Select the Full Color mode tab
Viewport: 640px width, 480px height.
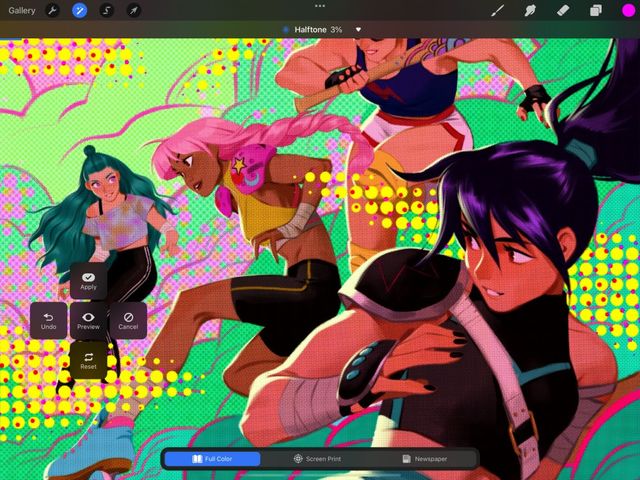(212, 459)
